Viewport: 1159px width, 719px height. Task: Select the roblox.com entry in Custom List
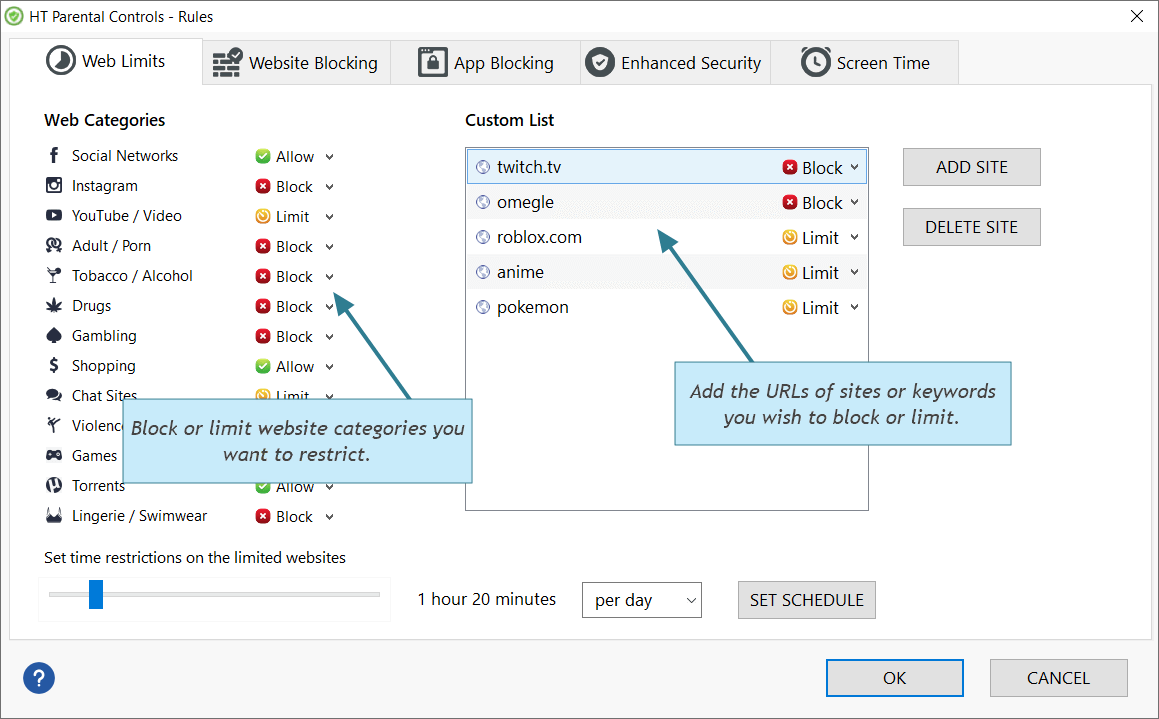point(667,237)
